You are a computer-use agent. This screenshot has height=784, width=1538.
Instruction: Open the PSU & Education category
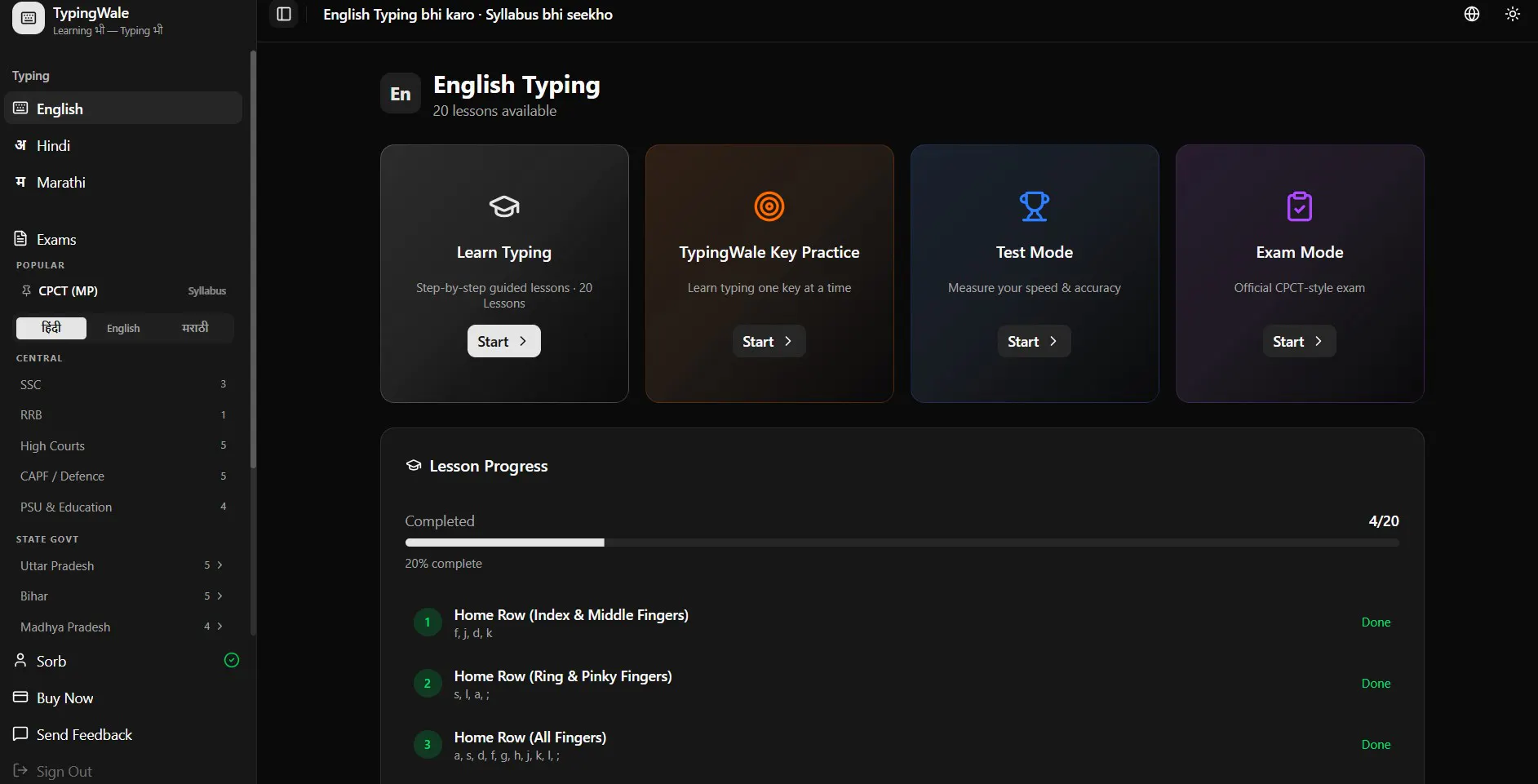point(123,507)
